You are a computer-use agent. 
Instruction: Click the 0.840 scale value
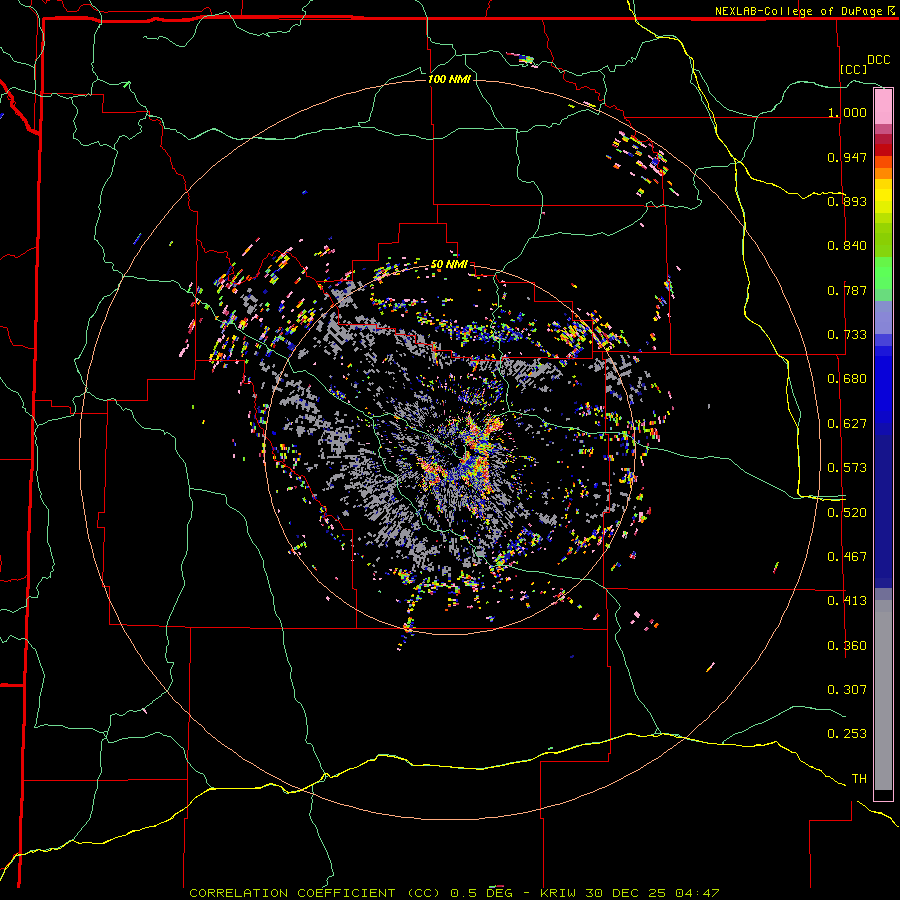coord(847,246)
